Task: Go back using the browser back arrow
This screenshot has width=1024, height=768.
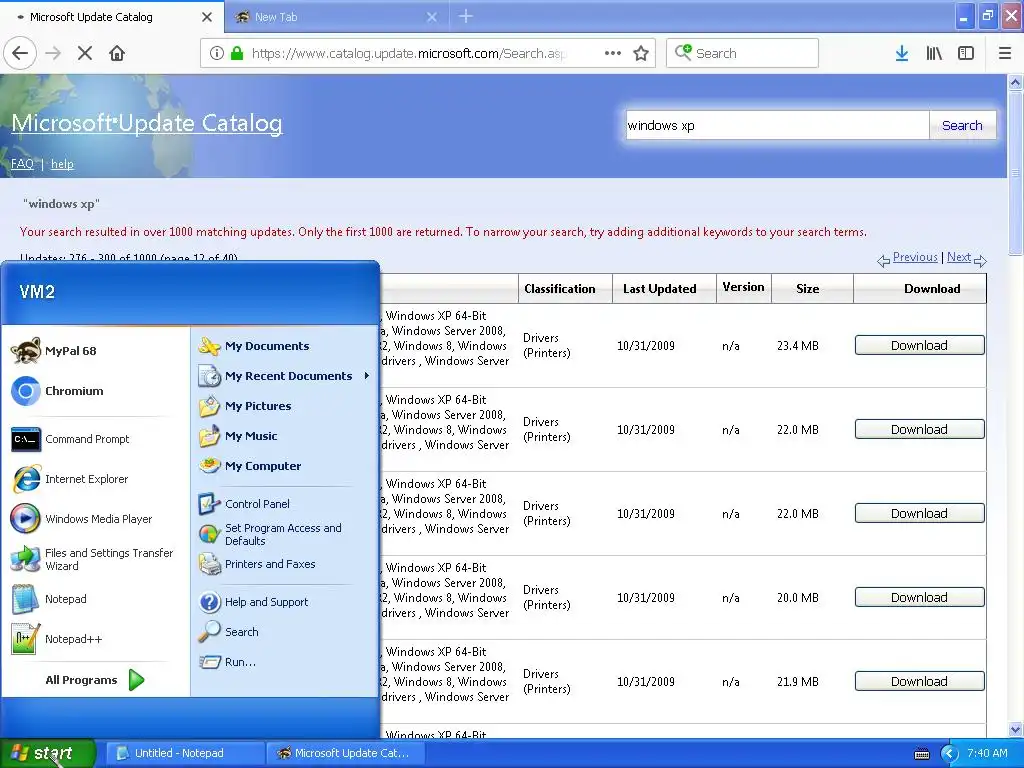Action: (20, 53)
